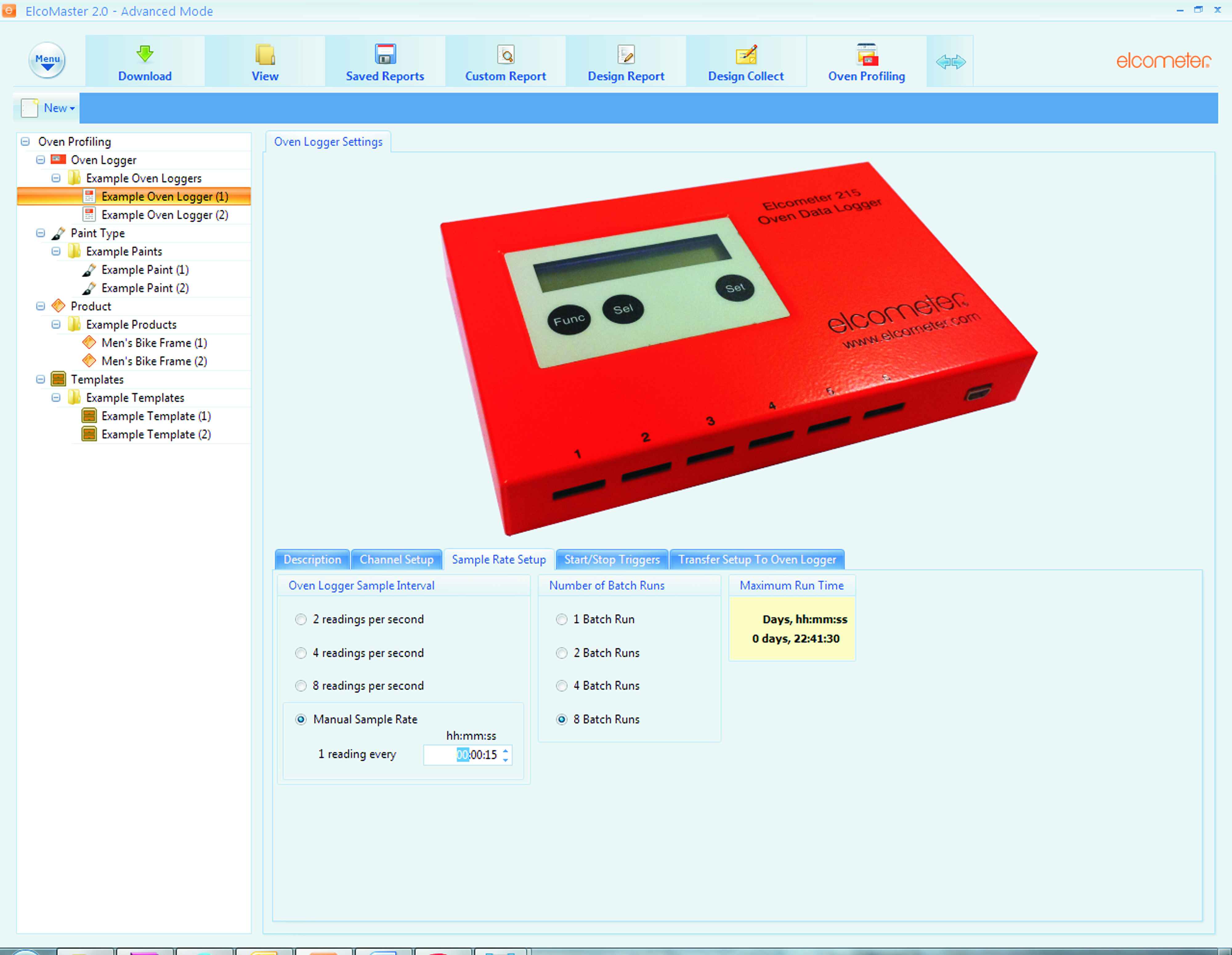Open the New dropdown arrow
This screenshot has width=1232, height=955.
72,108
